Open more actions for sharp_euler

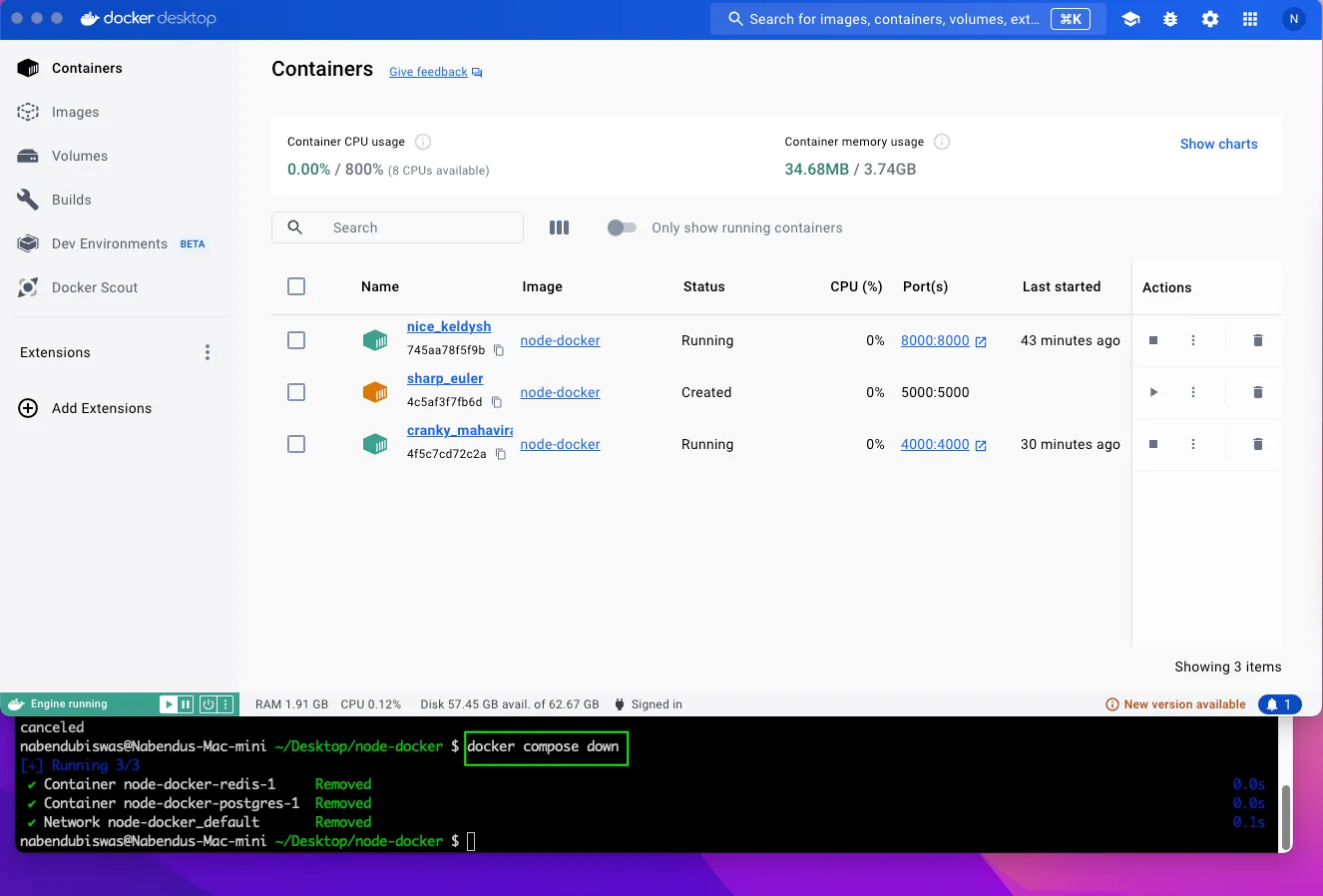(x=1193, y=392)
